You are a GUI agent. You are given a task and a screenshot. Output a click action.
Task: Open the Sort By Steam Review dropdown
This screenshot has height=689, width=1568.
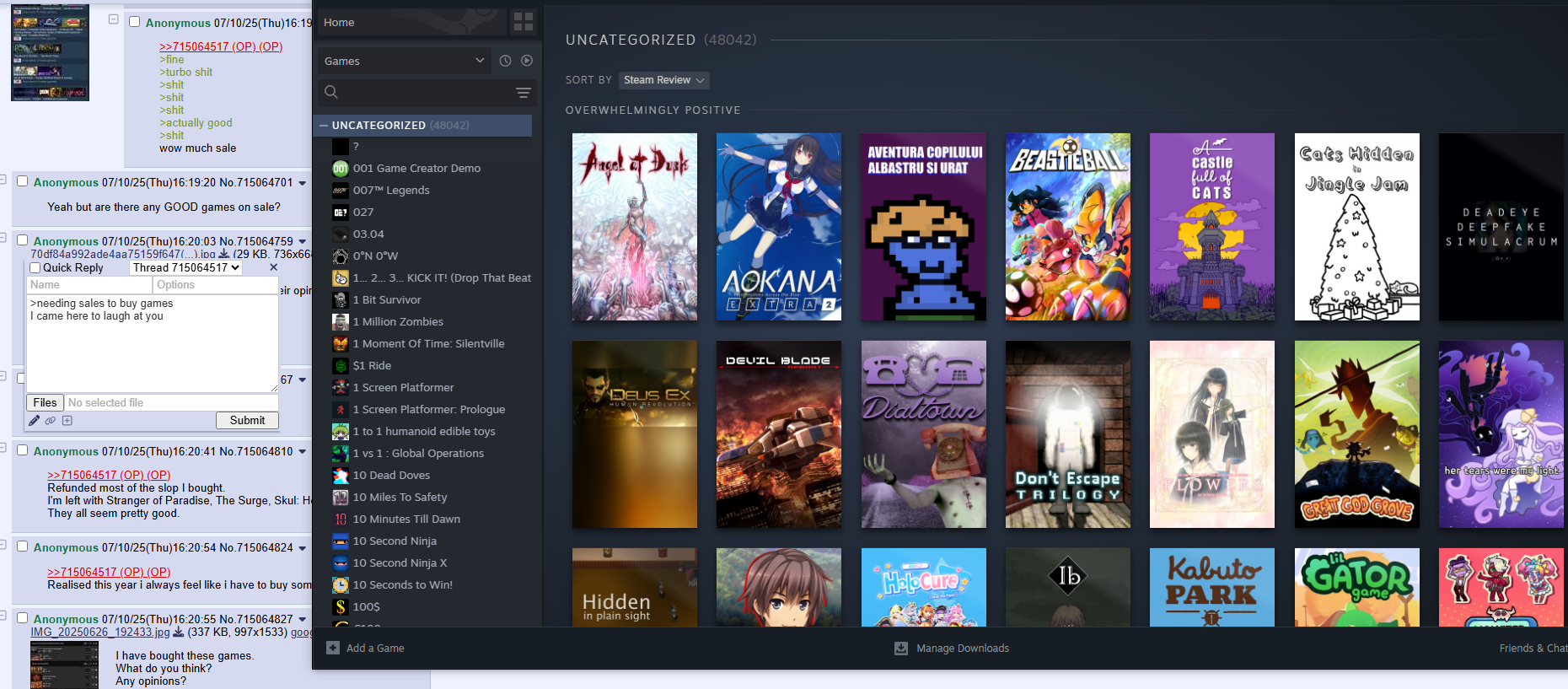point(664,80)
